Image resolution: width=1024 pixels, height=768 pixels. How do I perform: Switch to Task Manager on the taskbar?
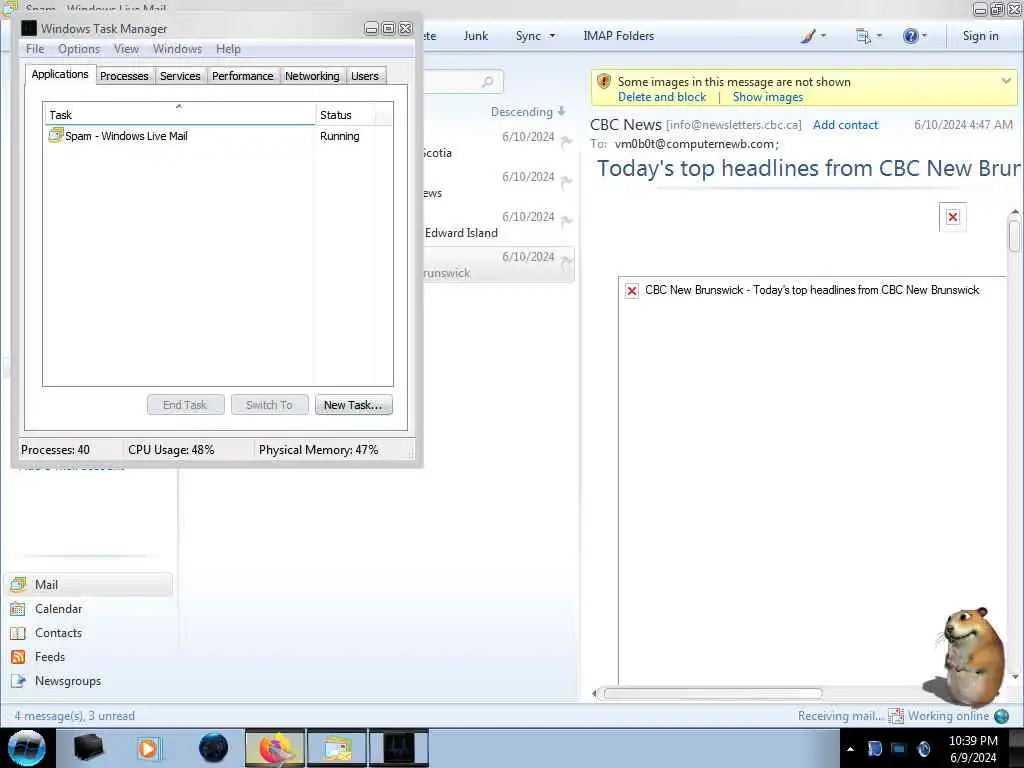pos(398,748)
